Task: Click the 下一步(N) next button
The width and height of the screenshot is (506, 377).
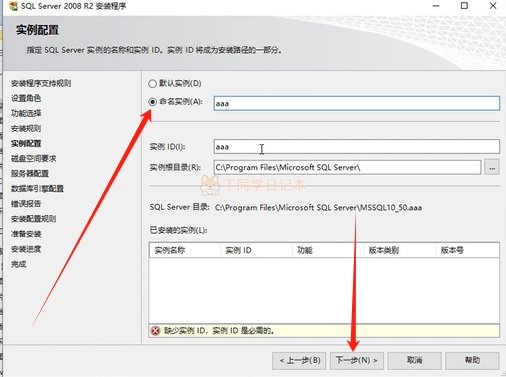Action: coord(357,360)
